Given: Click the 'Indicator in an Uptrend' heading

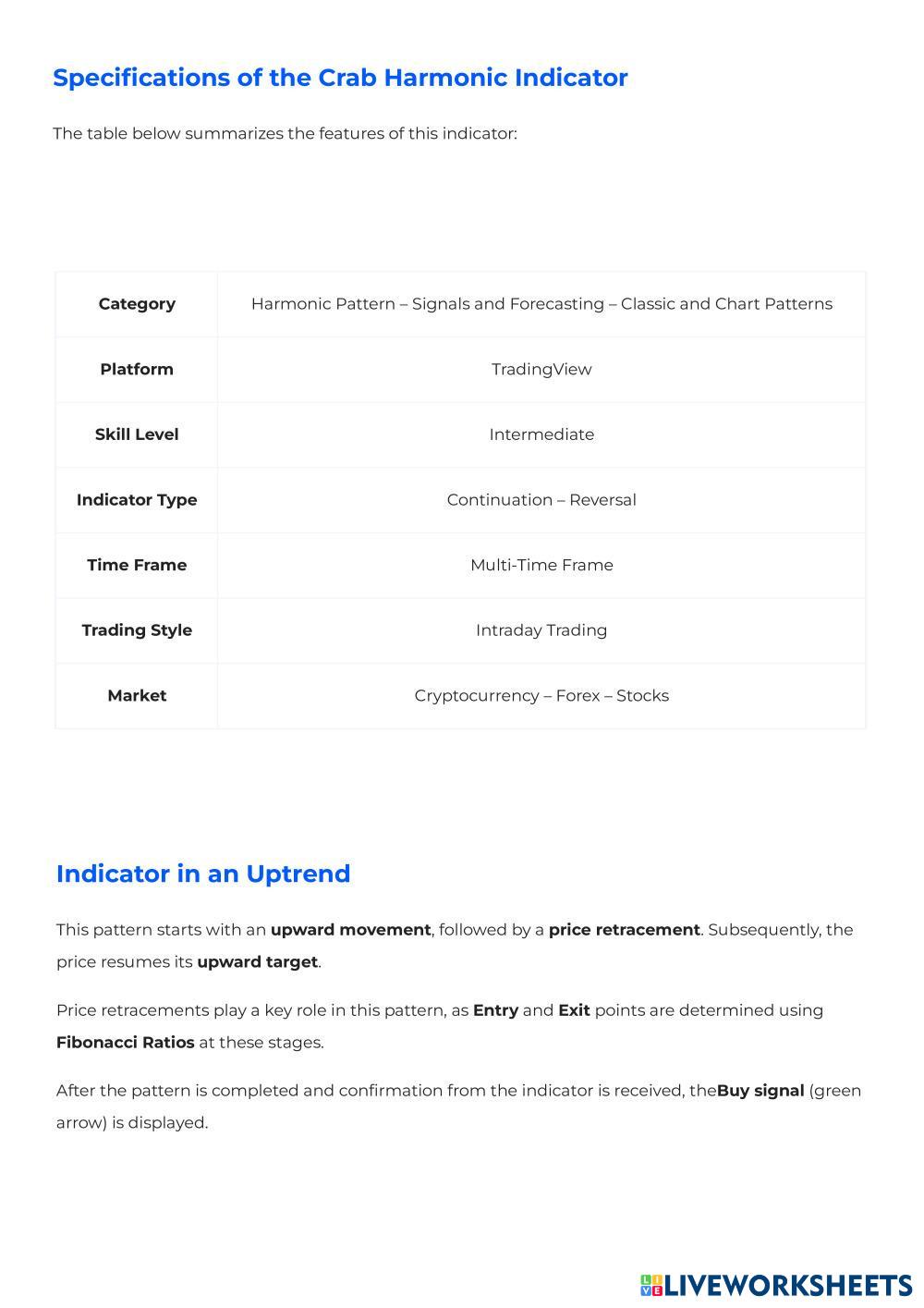Looking at the screenshot, I should point(203,874).
